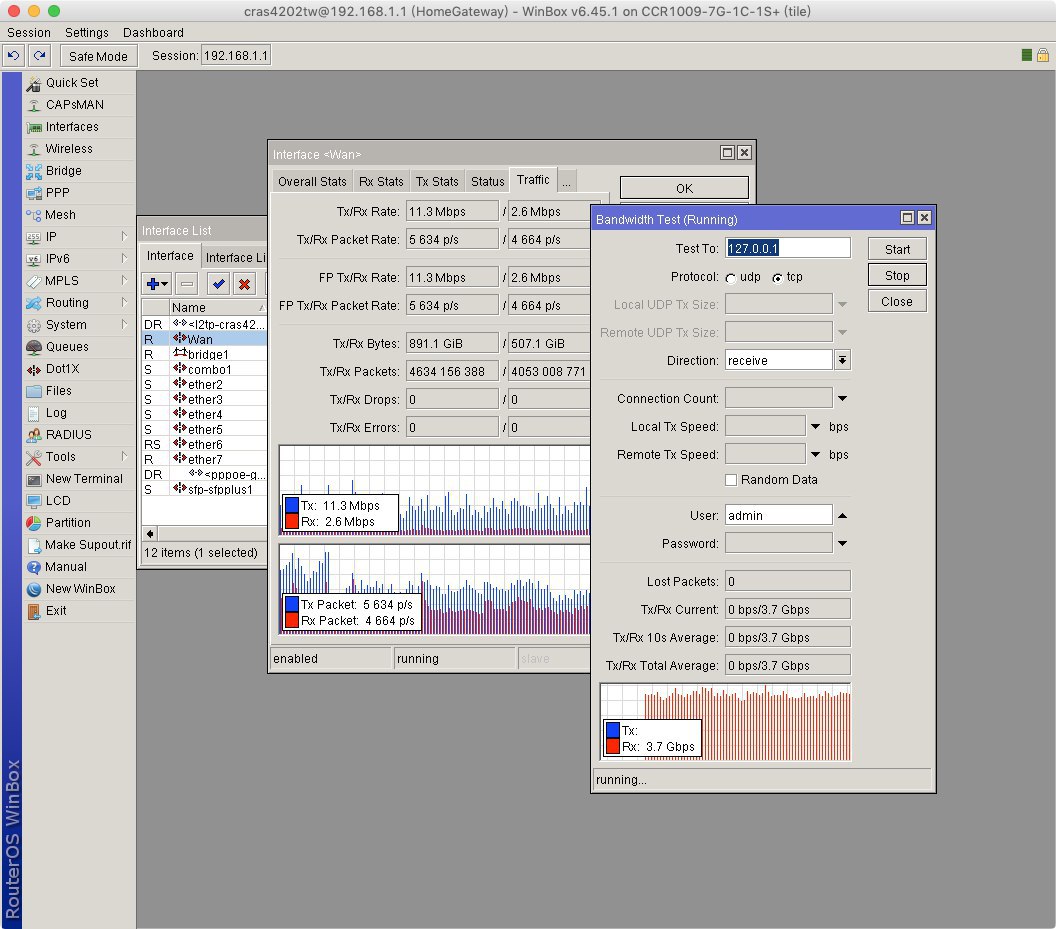Open the Settings menu
The width and height of the screenshot is (1056, 929).
pos(86,32)
